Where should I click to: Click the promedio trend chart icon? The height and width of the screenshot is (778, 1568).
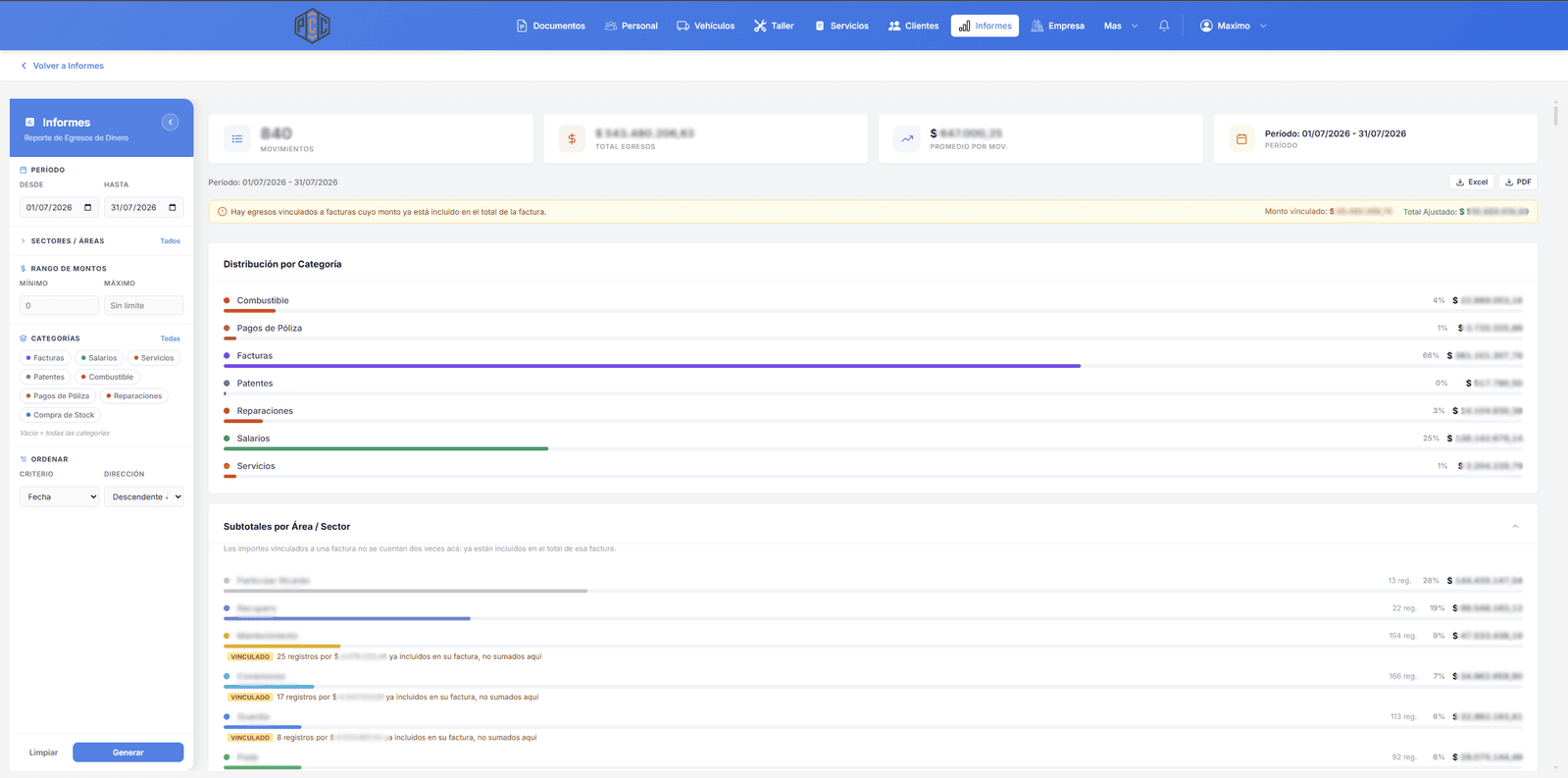pyautogui.click(x=907, y=139)
